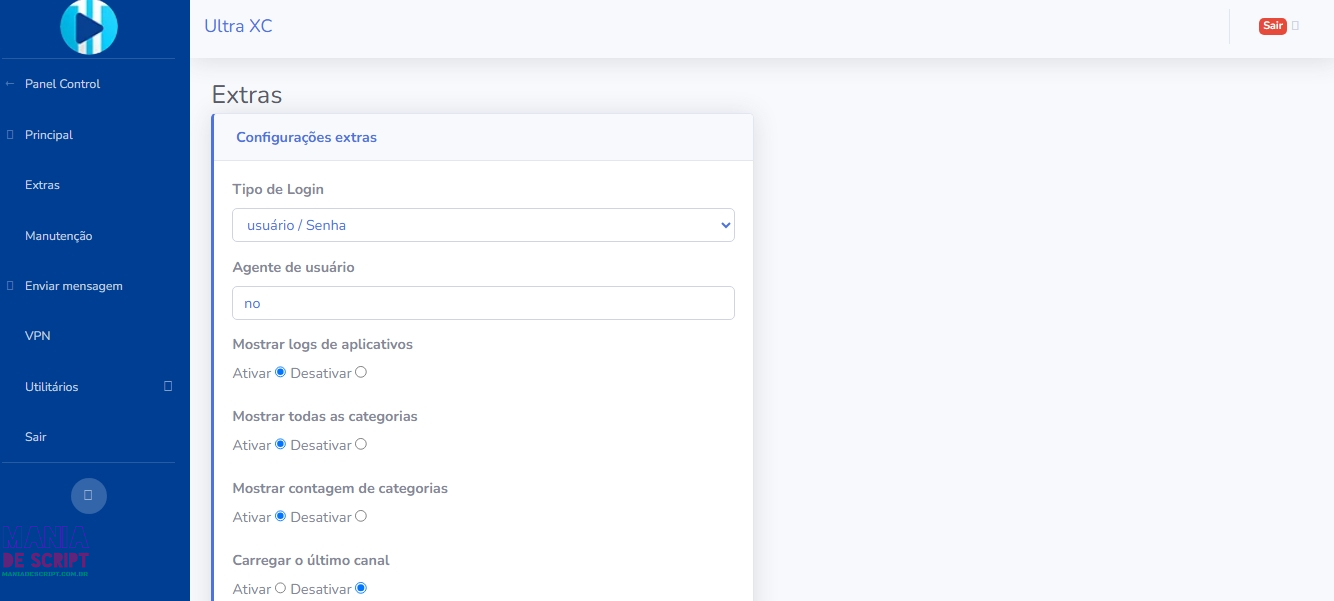Select Desativar for Mostrar logs de aplicativos
1334x601 pixels.
(x=361, y=372)
